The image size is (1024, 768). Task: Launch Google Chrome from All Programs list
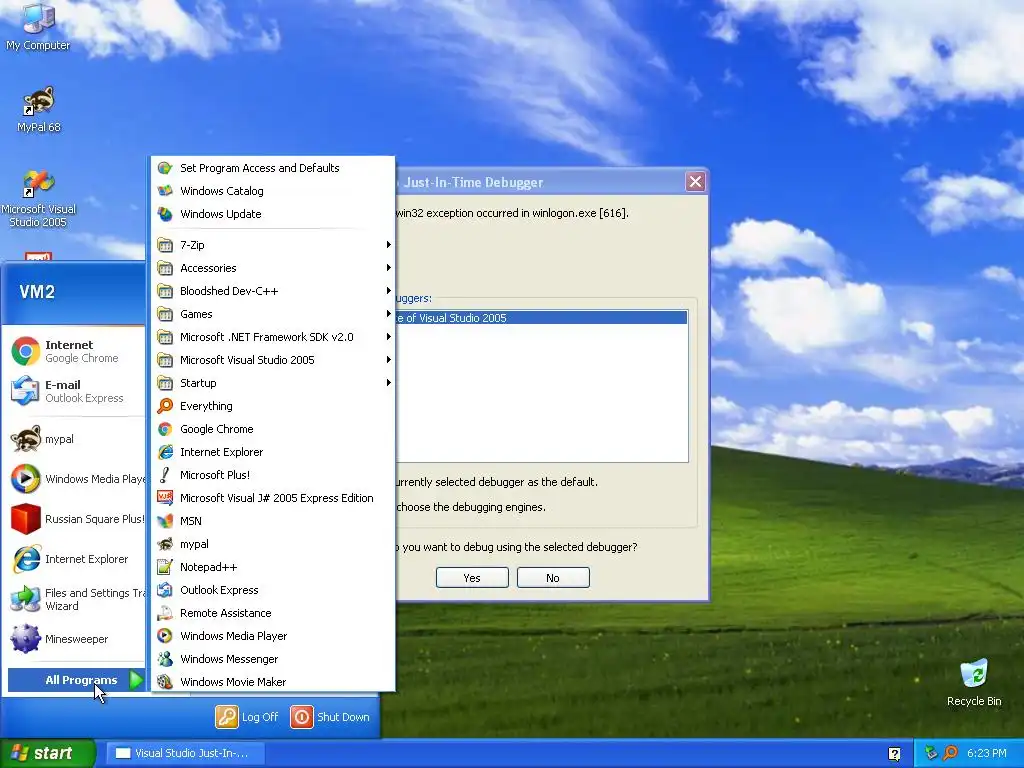273,428
